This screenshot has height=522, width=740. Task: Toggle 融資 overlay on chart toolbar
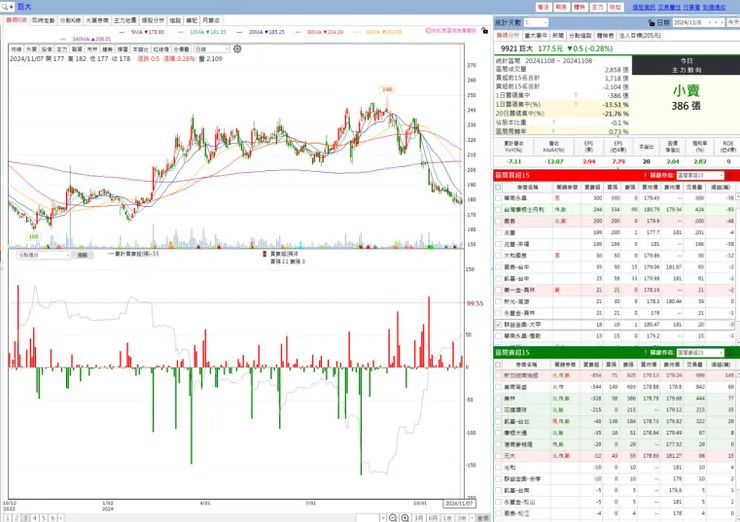click(x=77, y=49)
